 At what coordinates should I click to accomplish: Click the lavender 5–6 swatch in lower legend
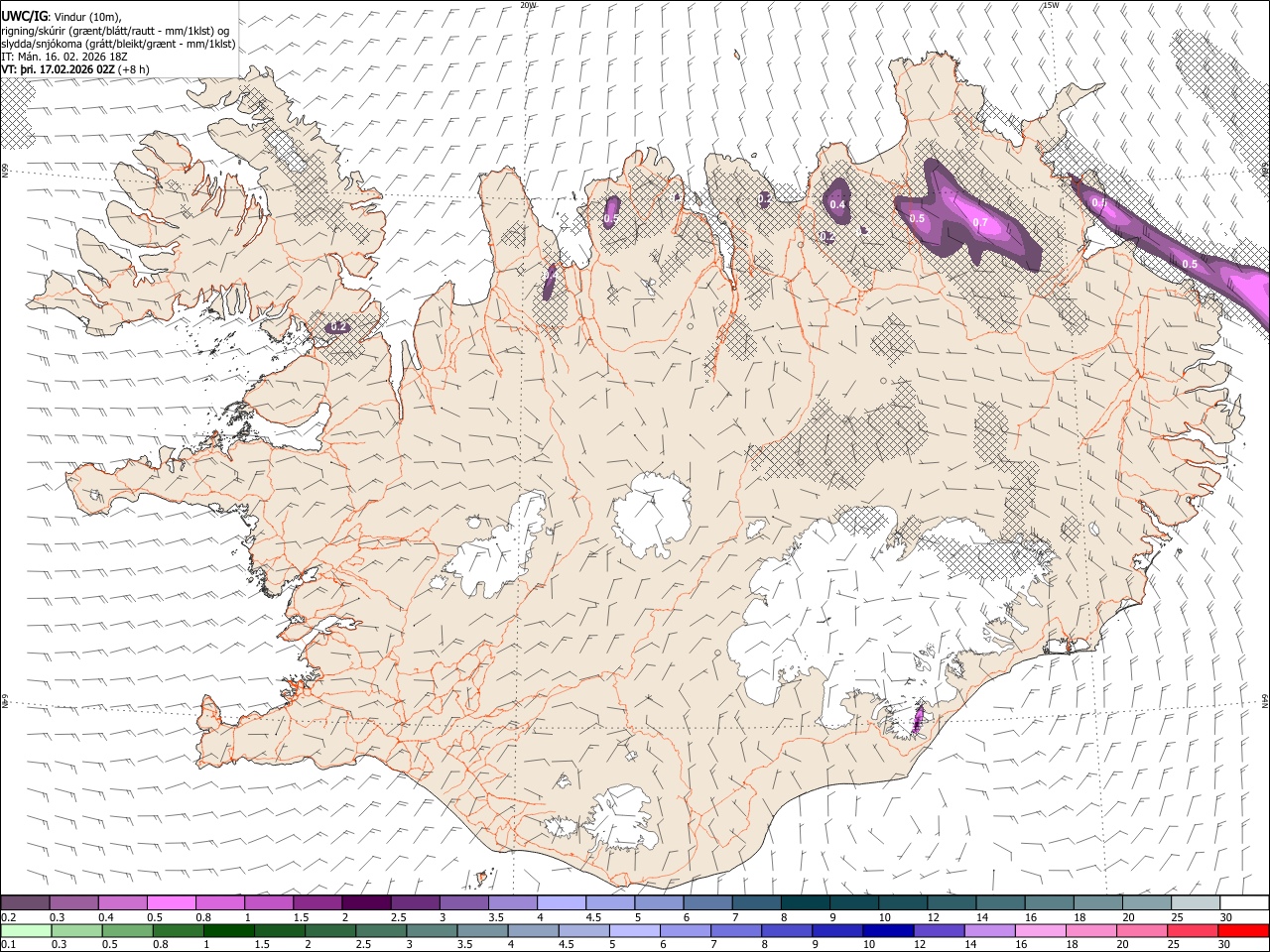coord(634,930)
